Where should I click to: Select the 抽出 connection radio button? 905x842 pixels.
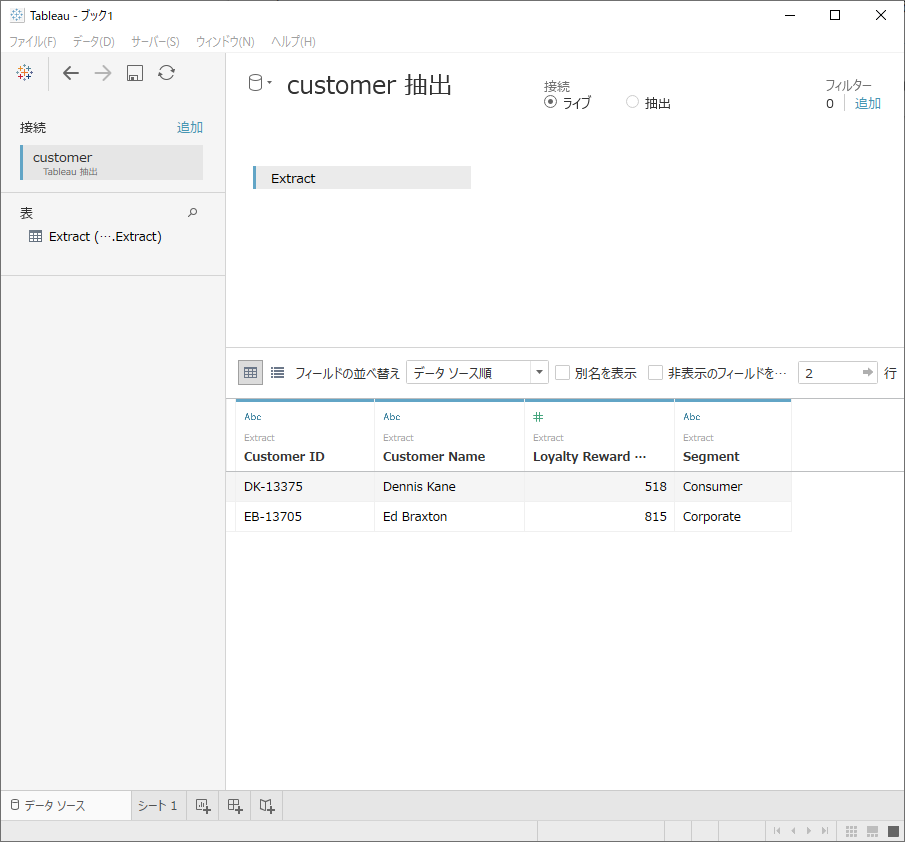pyautogui.click(x=631, y=101)
